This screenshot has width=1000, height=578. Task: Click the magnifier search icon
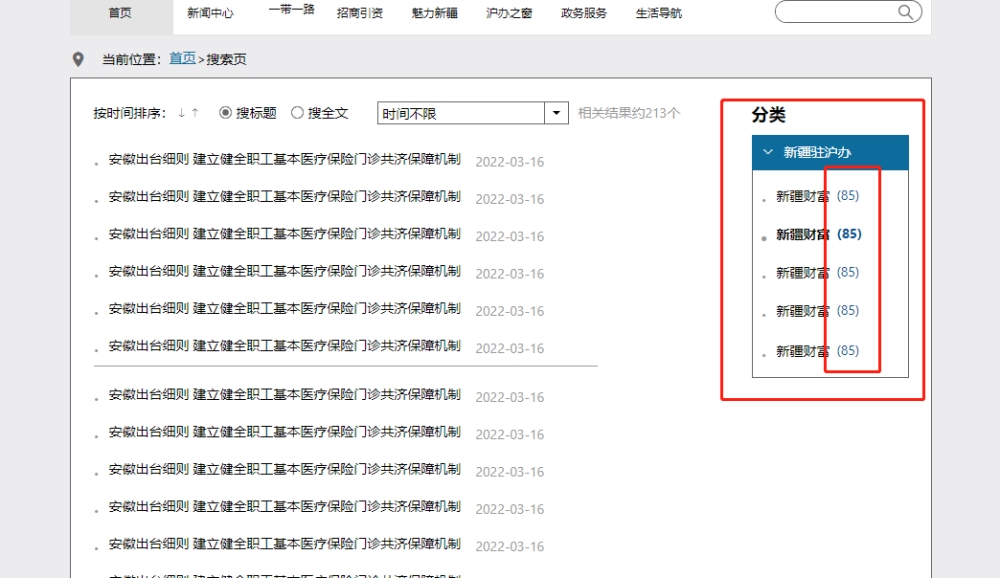coord(905,11)
